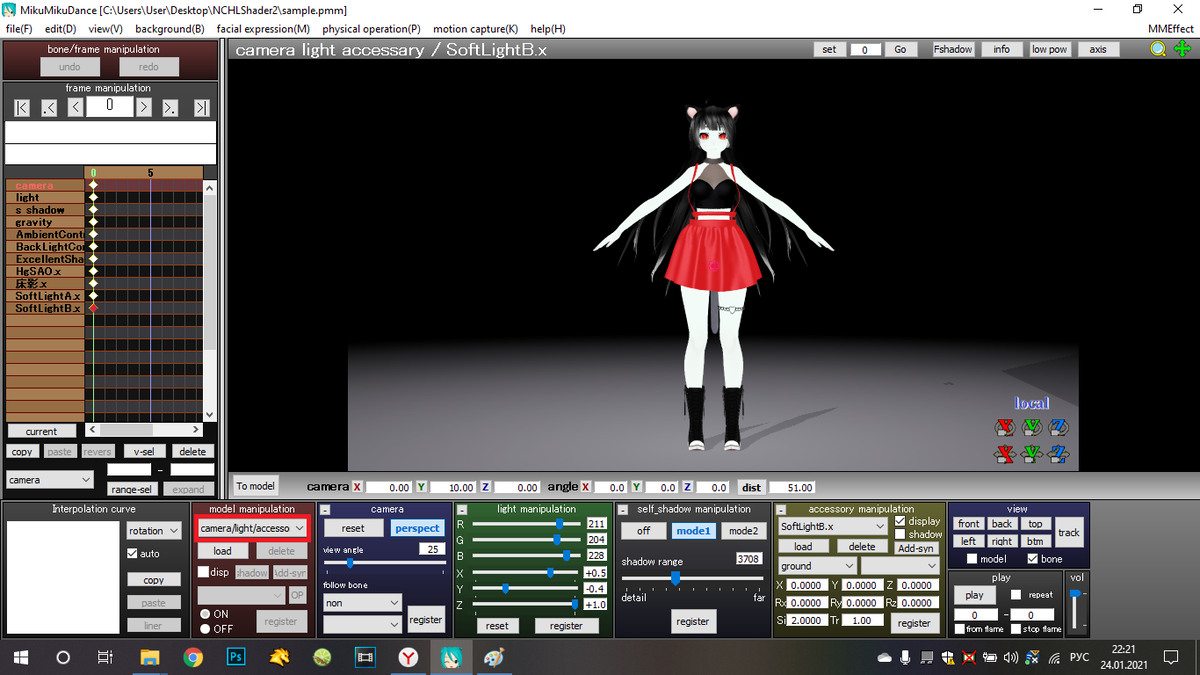Screen dimensions: 1200x675
Task: Open the empty dropdown beside ground
Action: pos(900,566)
